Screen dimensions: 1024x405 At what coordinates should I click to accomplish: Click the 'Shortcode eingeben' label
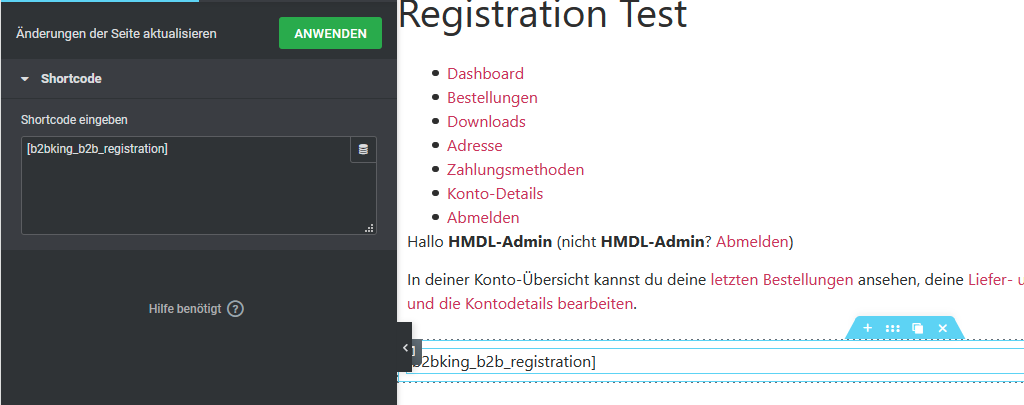click(74, 120)
